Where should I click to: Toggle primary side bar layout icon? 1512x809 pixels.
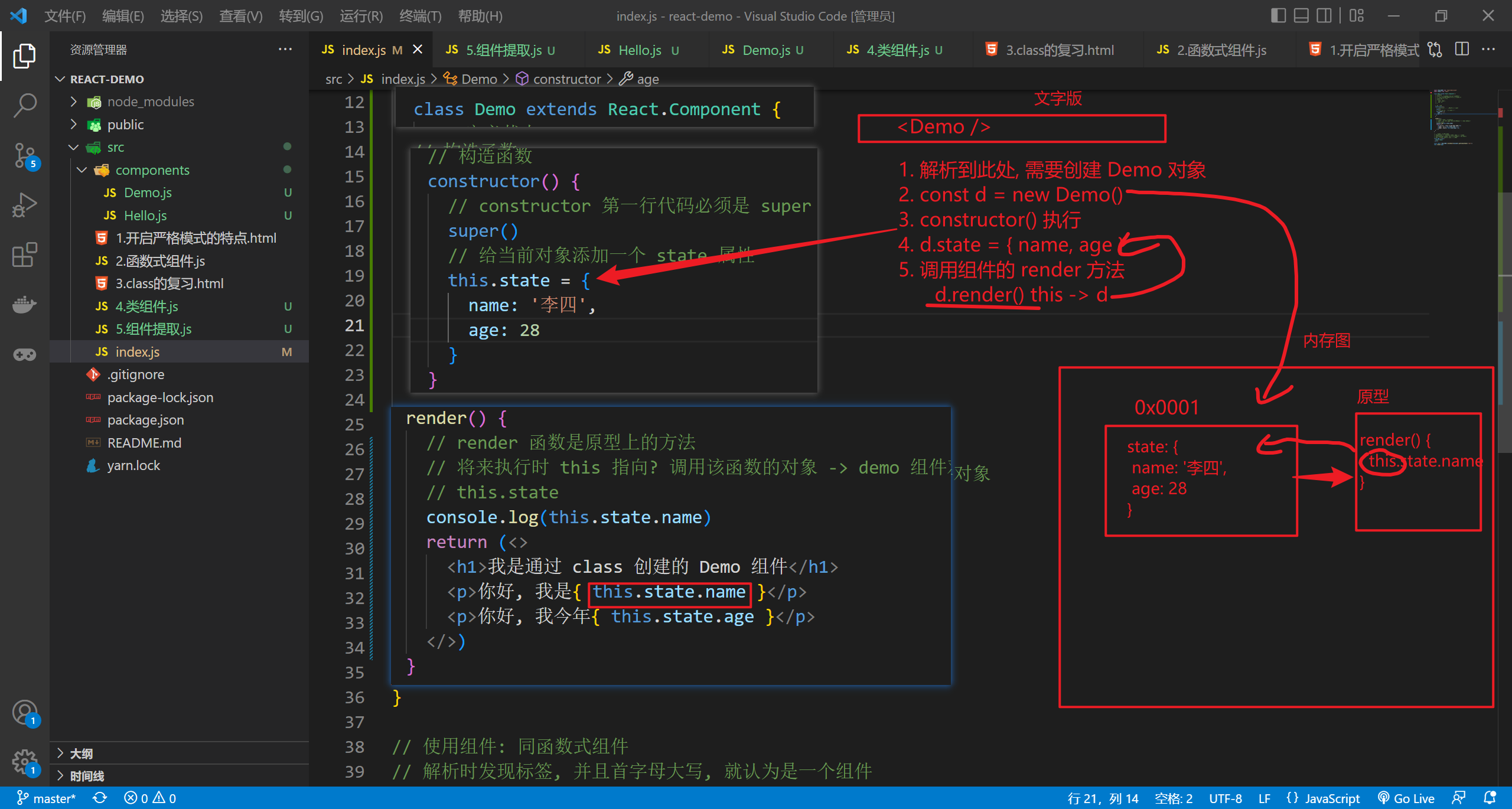(1278, 15)
